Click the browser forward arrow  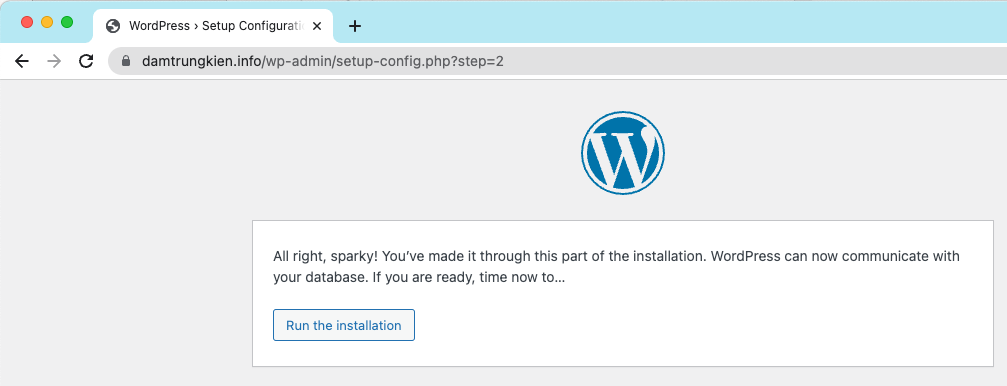tap(55, 61)
